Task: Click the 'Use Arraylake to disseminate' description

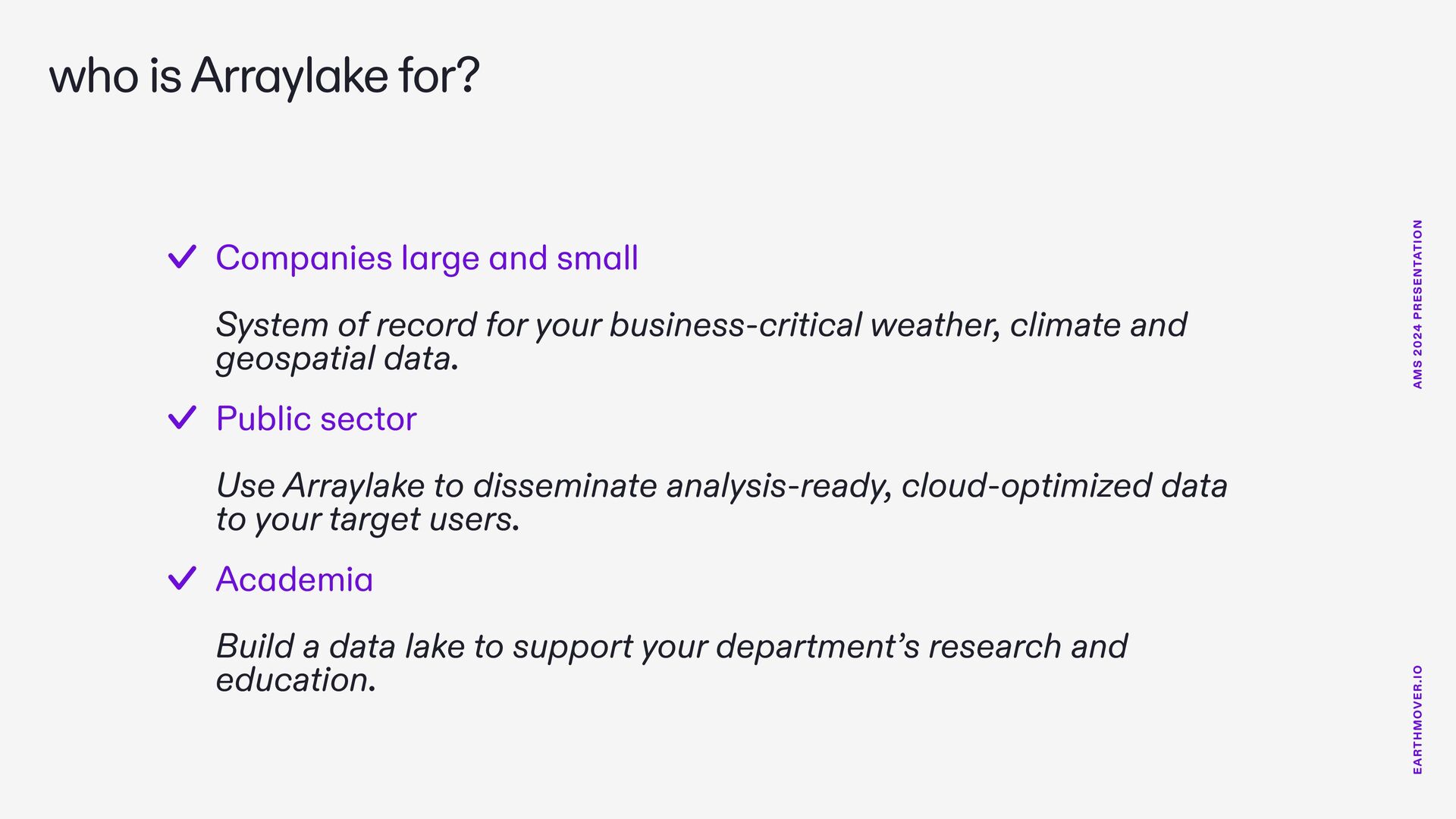Action: 721,502
